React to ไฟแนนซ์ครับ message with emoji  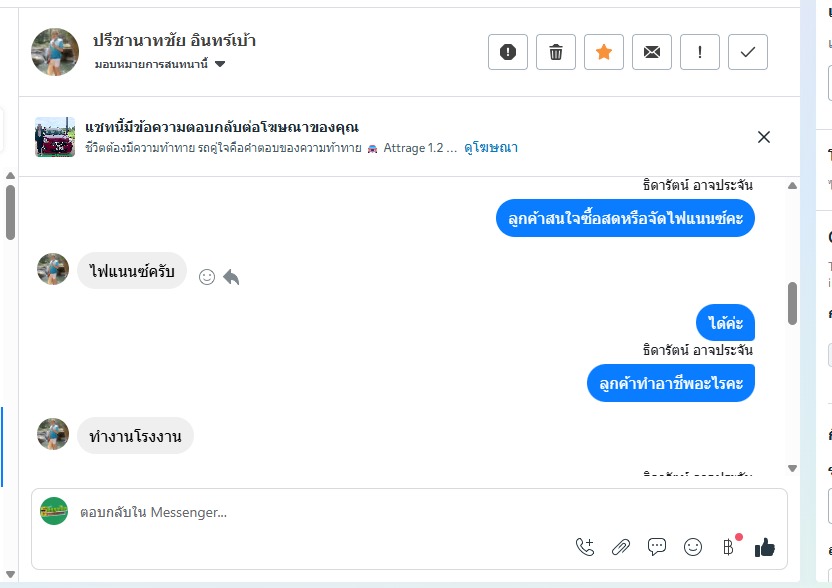tap(207, 277)
